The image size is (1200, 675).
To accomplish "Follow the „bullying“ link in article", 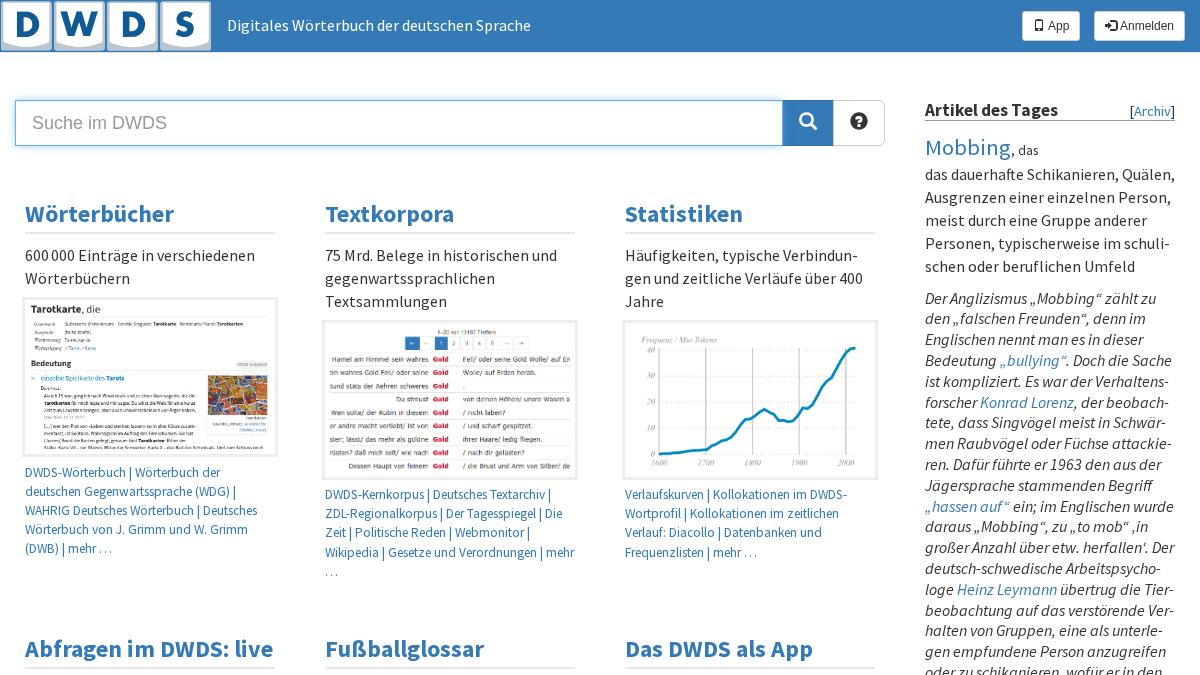I will tap(1033, 360).
